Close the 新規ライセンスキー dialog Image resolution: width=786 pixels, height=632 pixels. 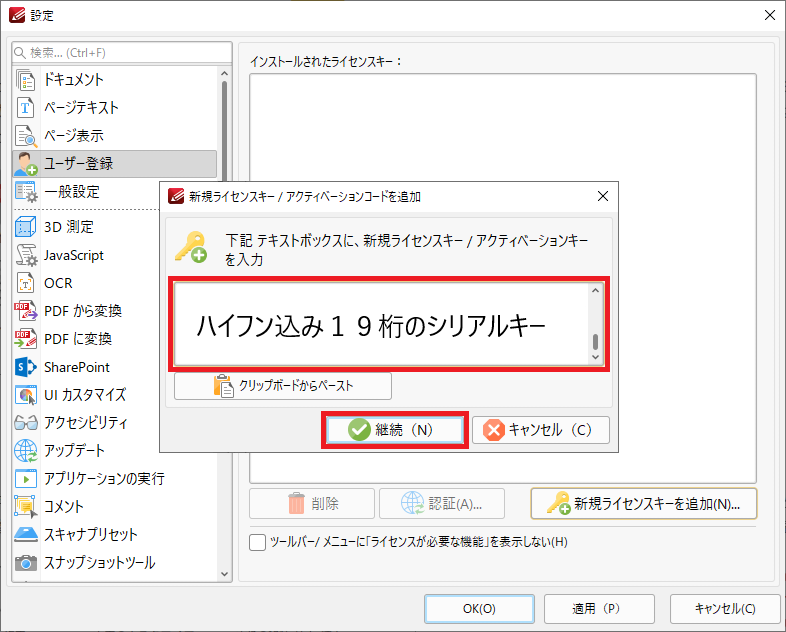point(603,196)
